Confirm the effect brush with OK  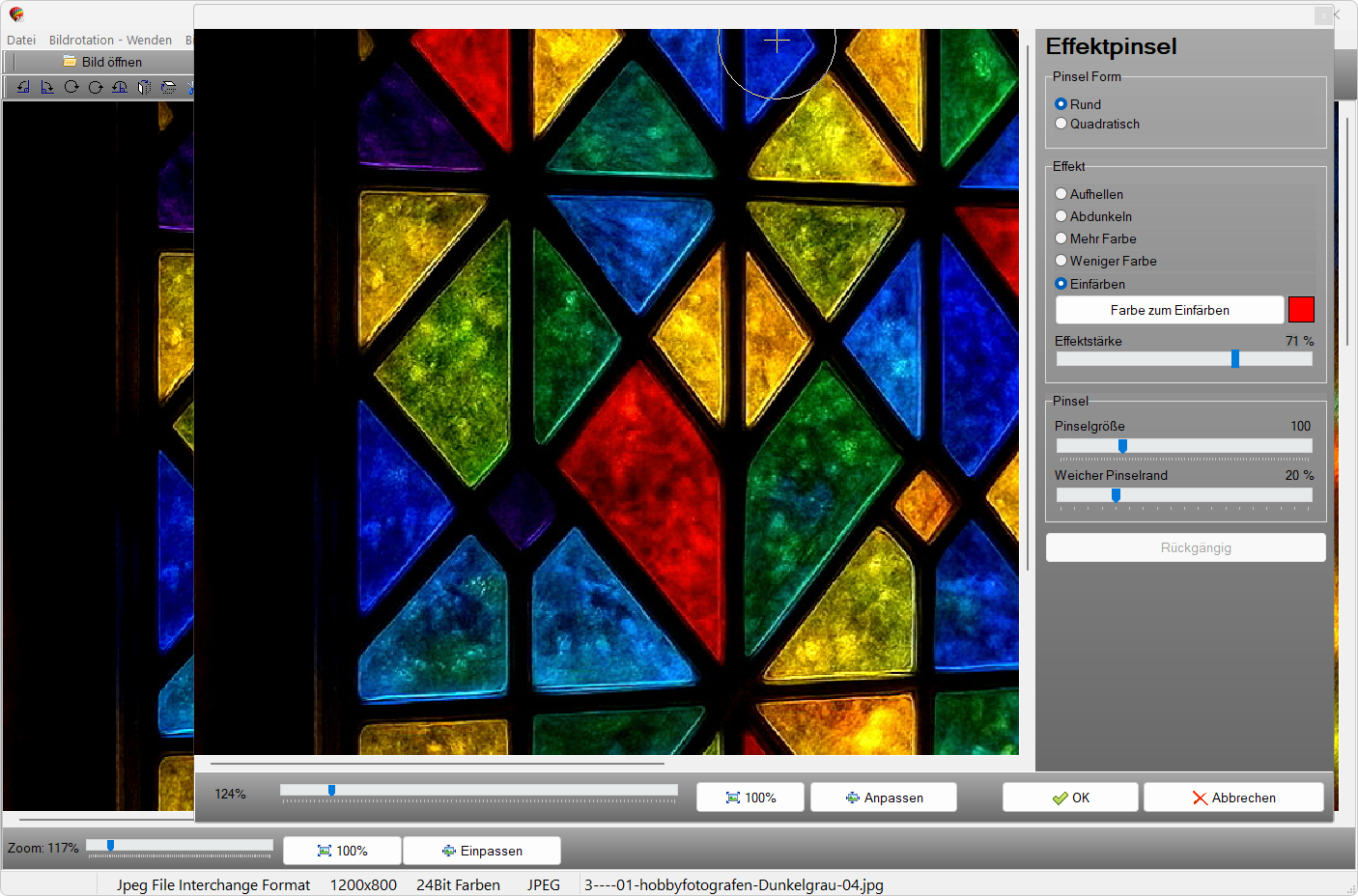pos(1070,798)
